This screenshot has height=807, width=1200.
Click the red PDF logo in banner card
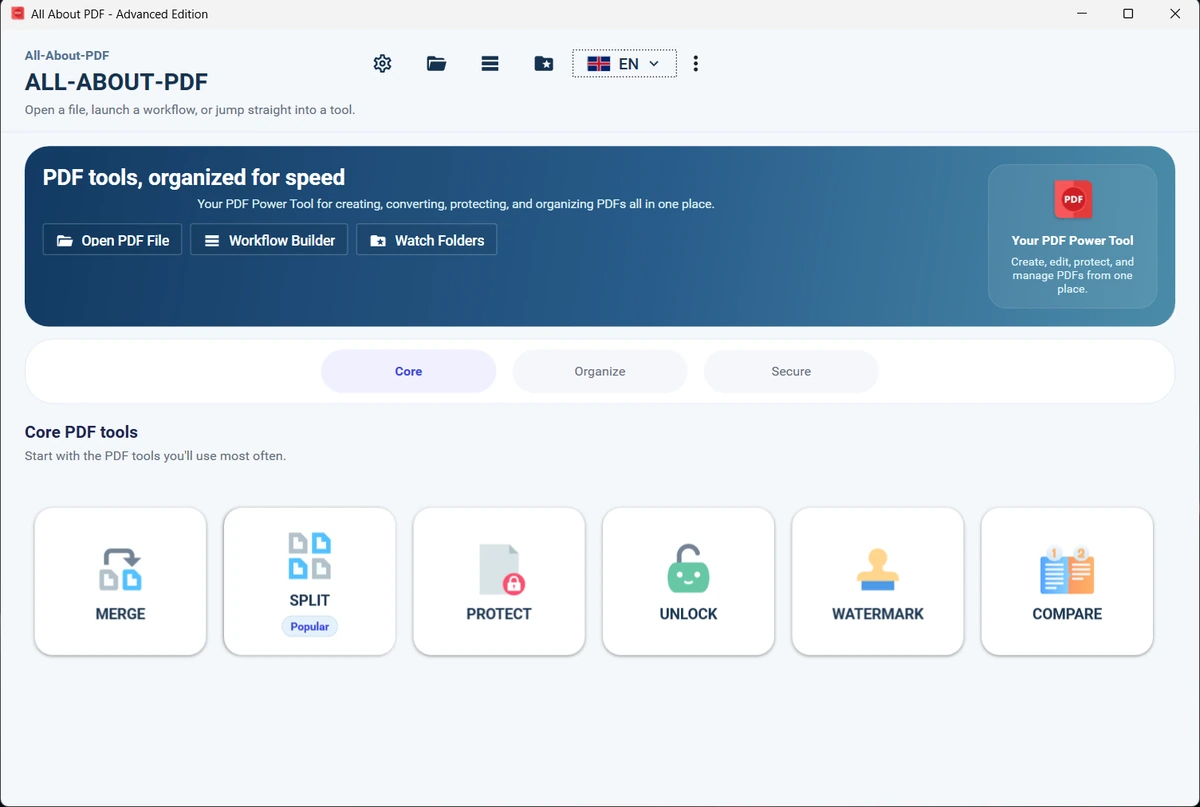coord(1073,199)
